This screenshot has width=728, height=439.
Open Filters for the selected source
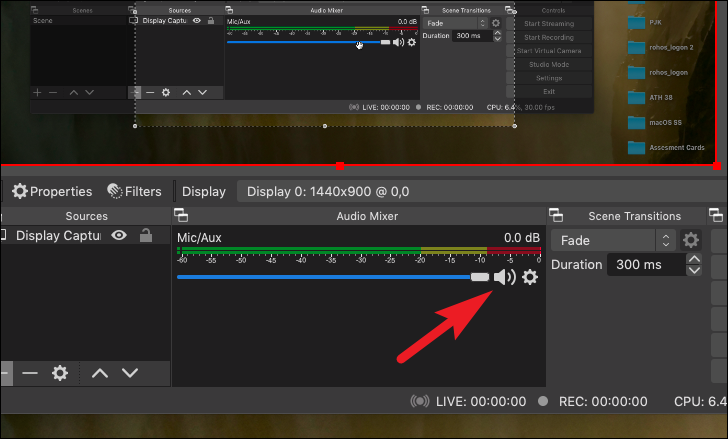[x=134, y=191]
